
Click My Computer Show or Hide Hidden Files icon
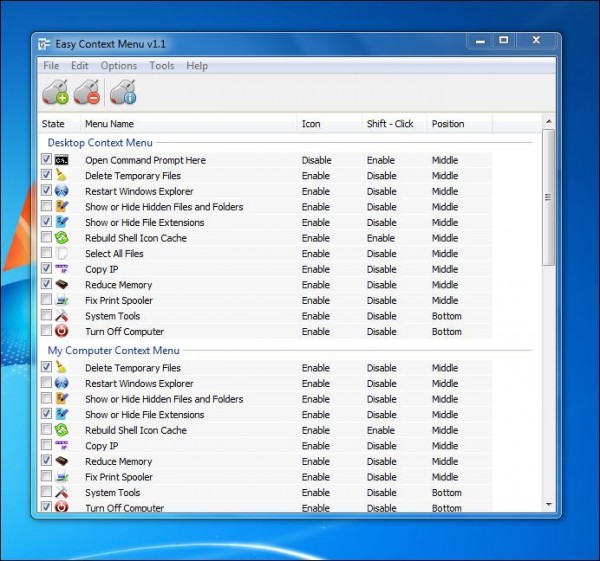(61, 399)
